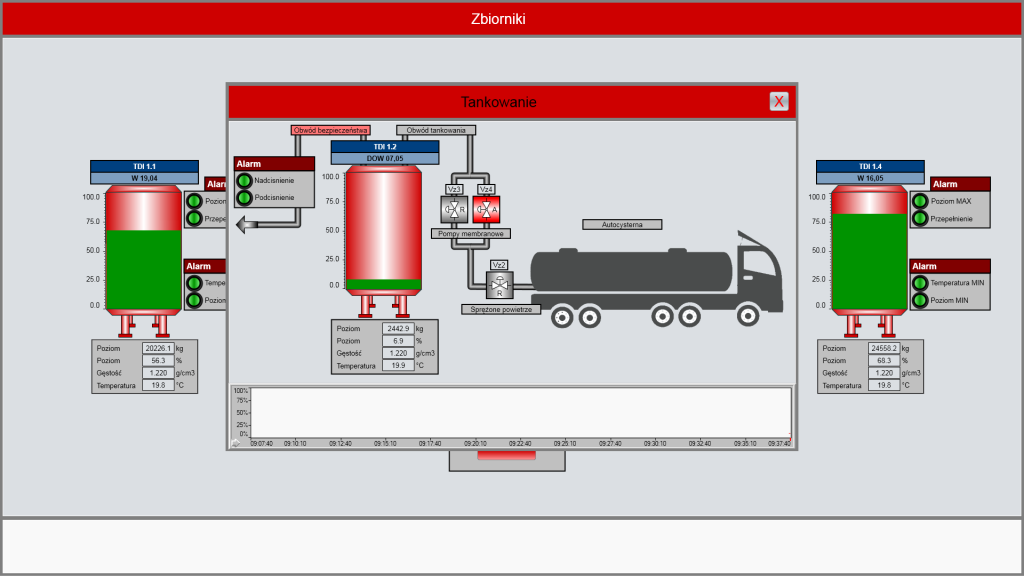Click the 56.3 percent level field
1024x578 pixels.
tap(158, 361)
